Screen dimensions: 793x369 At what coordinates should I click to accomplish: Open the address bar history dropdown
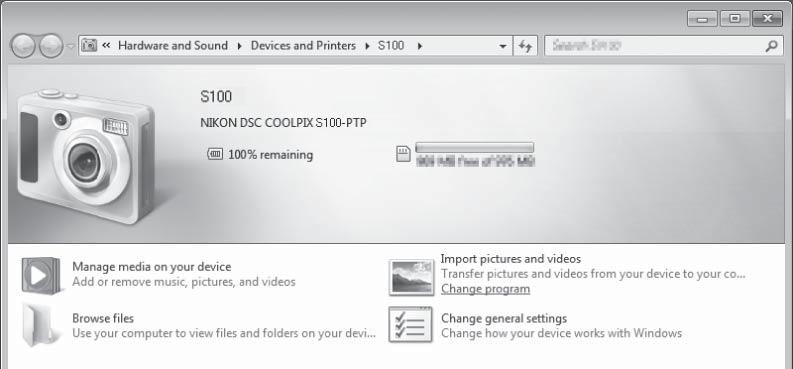pos(502,47)
